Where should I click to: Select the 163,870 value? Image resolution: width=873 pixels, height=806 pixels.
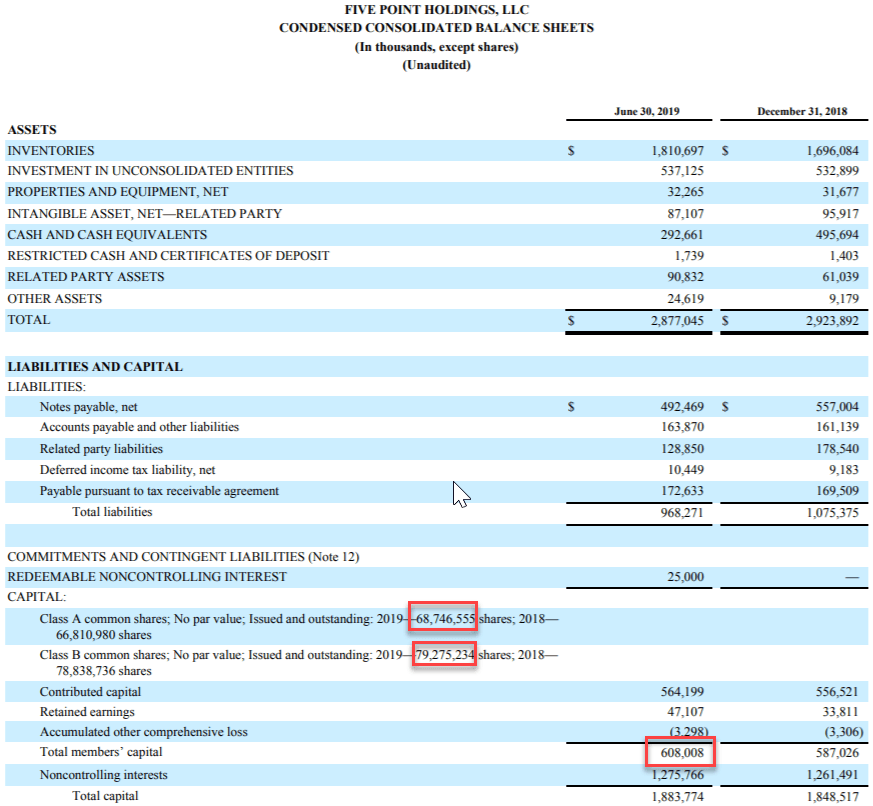[x=682, y=427]
